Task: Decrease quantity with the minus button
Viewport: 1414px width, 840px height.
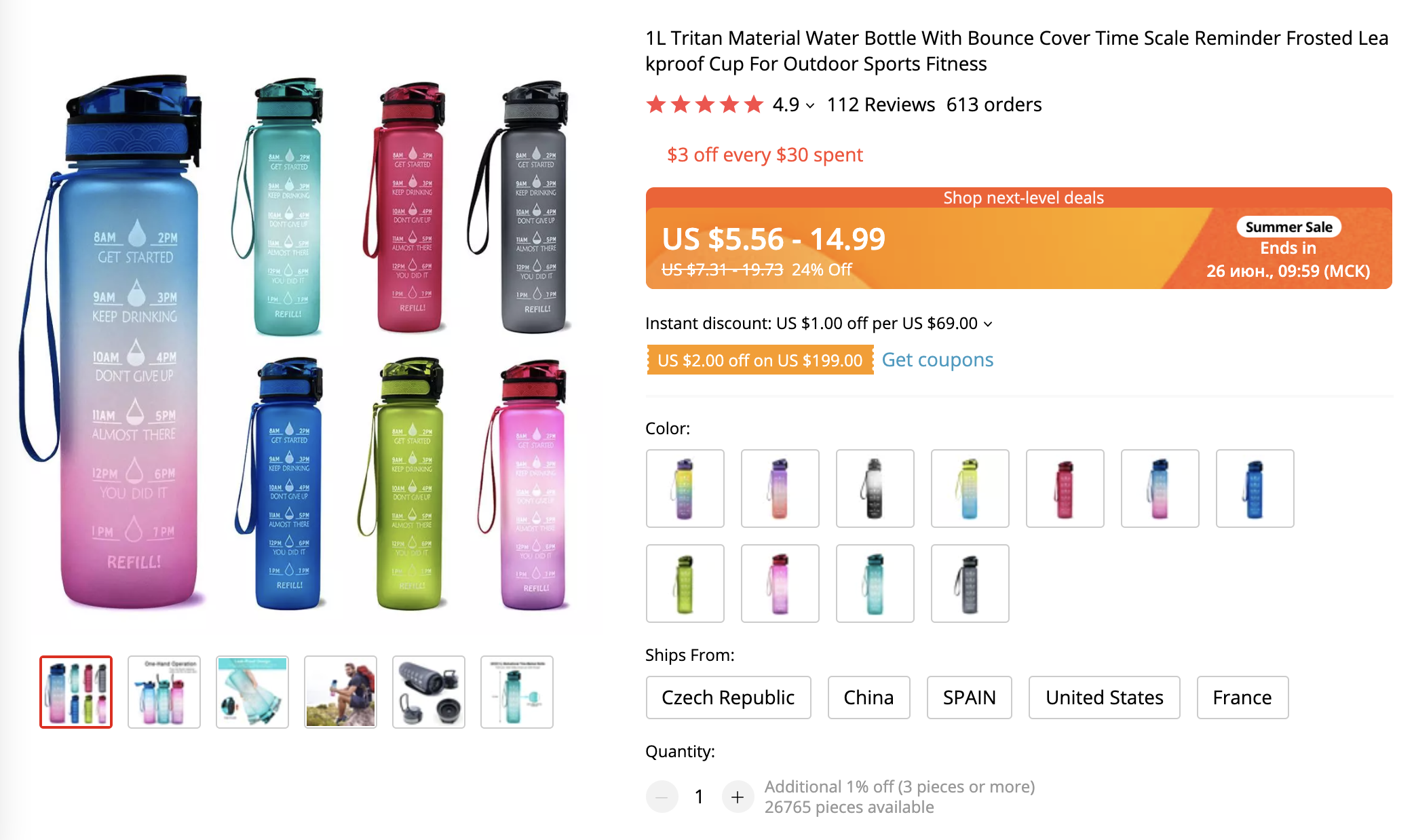Action: (x=662, y=797)
